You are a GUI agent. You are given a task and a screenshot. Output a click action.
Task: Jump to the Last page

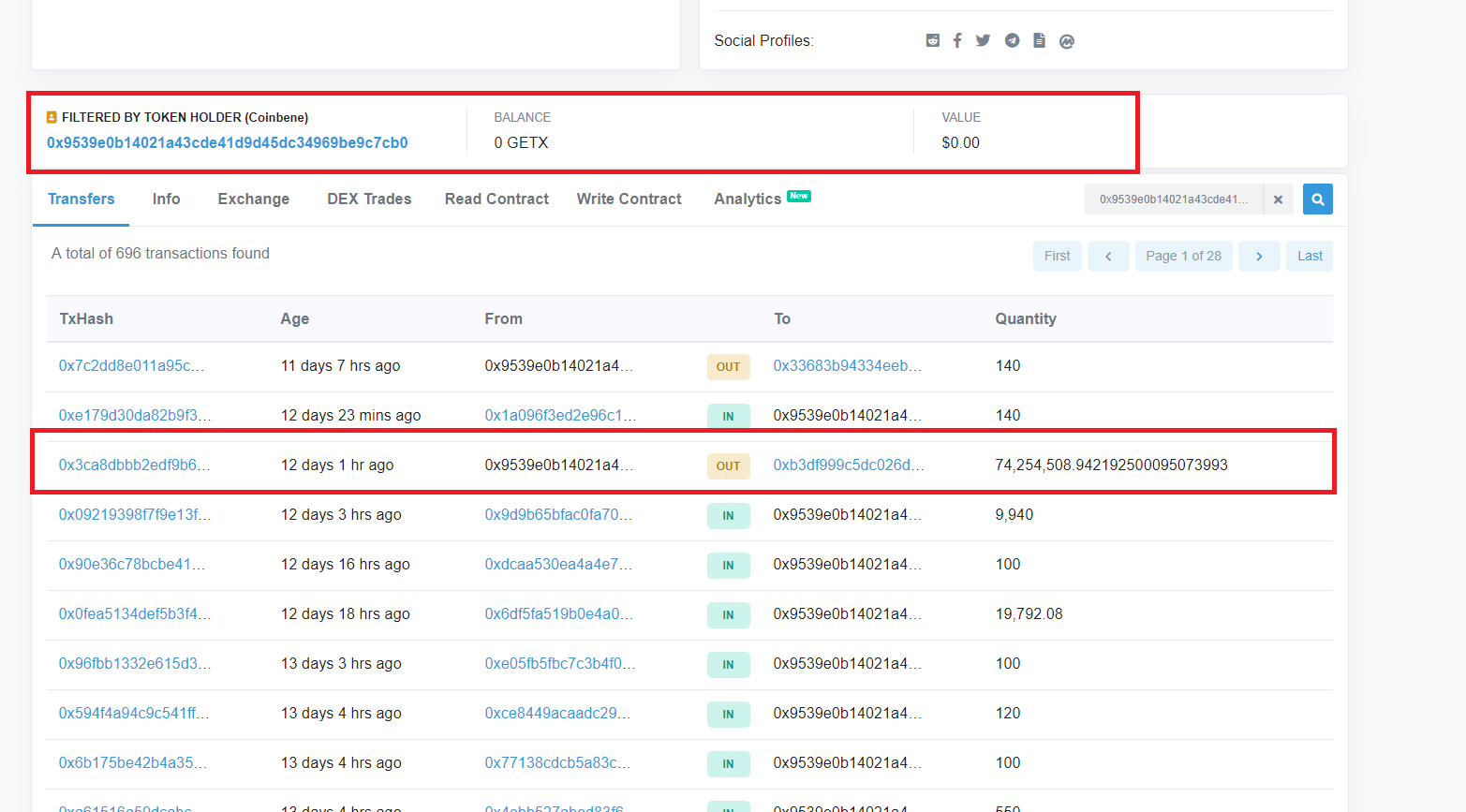1310,257
